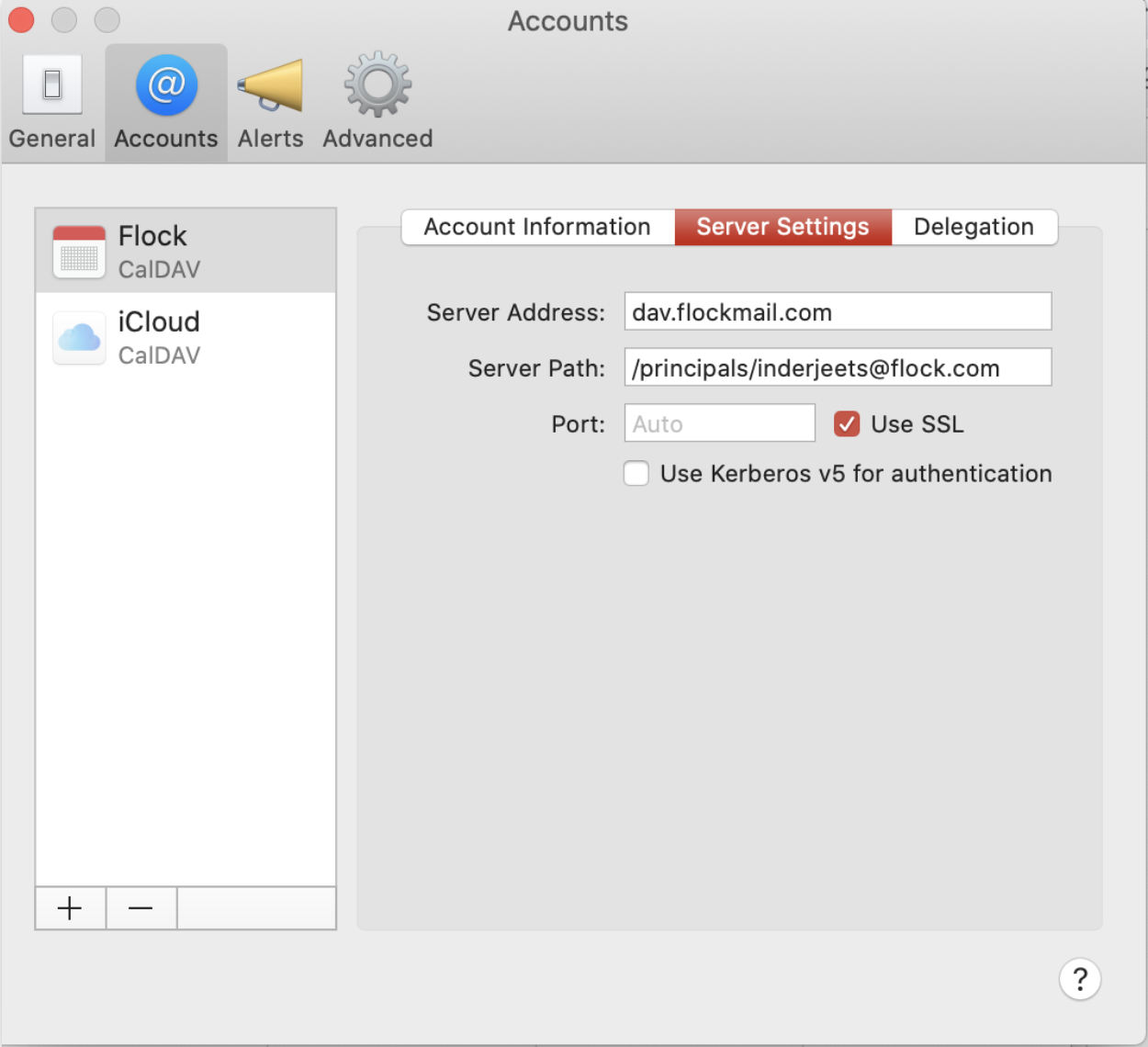Screen dimensions: 1148x1047
Task: Select the Flock account entry
Action: (x=184, y=250)
